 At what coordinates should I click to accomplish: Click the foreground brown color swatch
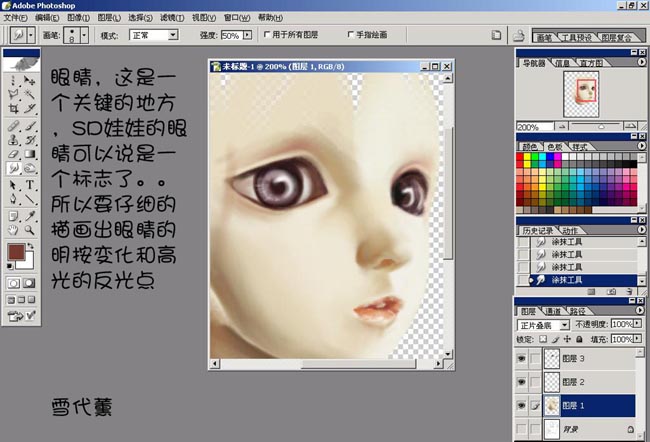(17, 253)
